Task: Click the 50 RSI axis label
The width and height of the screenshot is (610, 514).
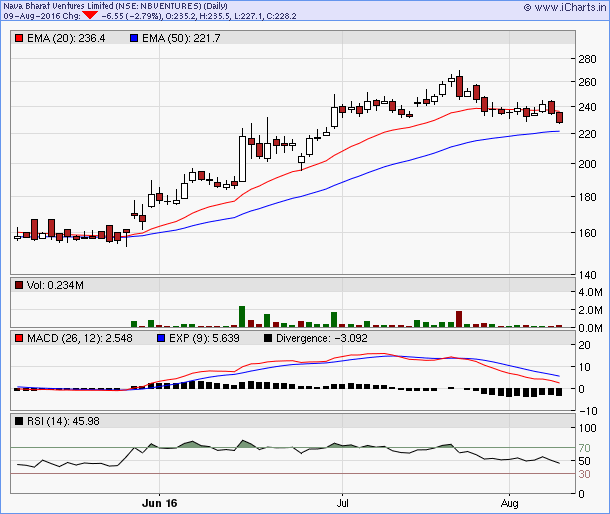Action: coord(584,461)
